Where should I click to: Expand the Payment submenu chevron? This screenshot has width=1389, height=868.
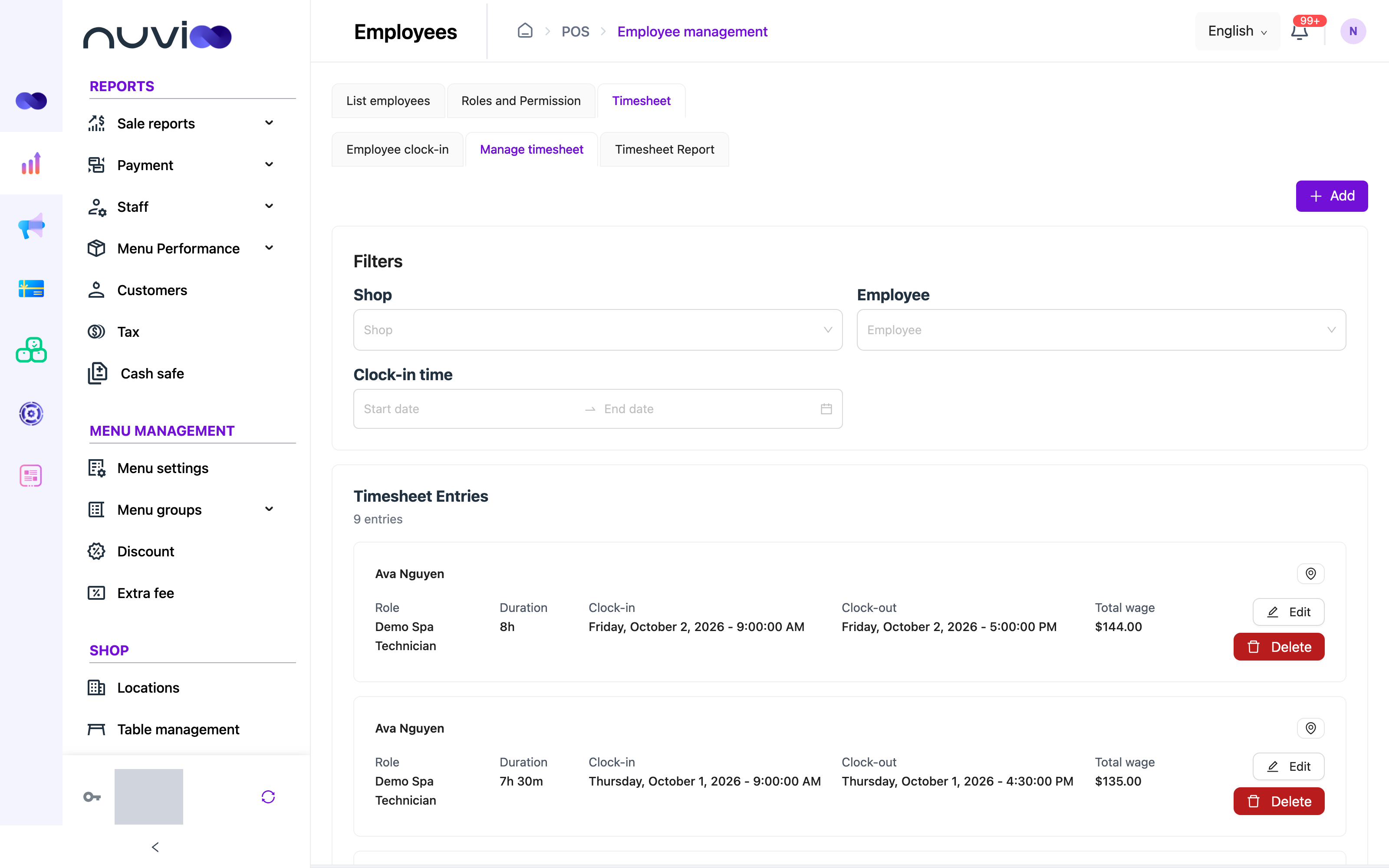click(x=269, y=165)
